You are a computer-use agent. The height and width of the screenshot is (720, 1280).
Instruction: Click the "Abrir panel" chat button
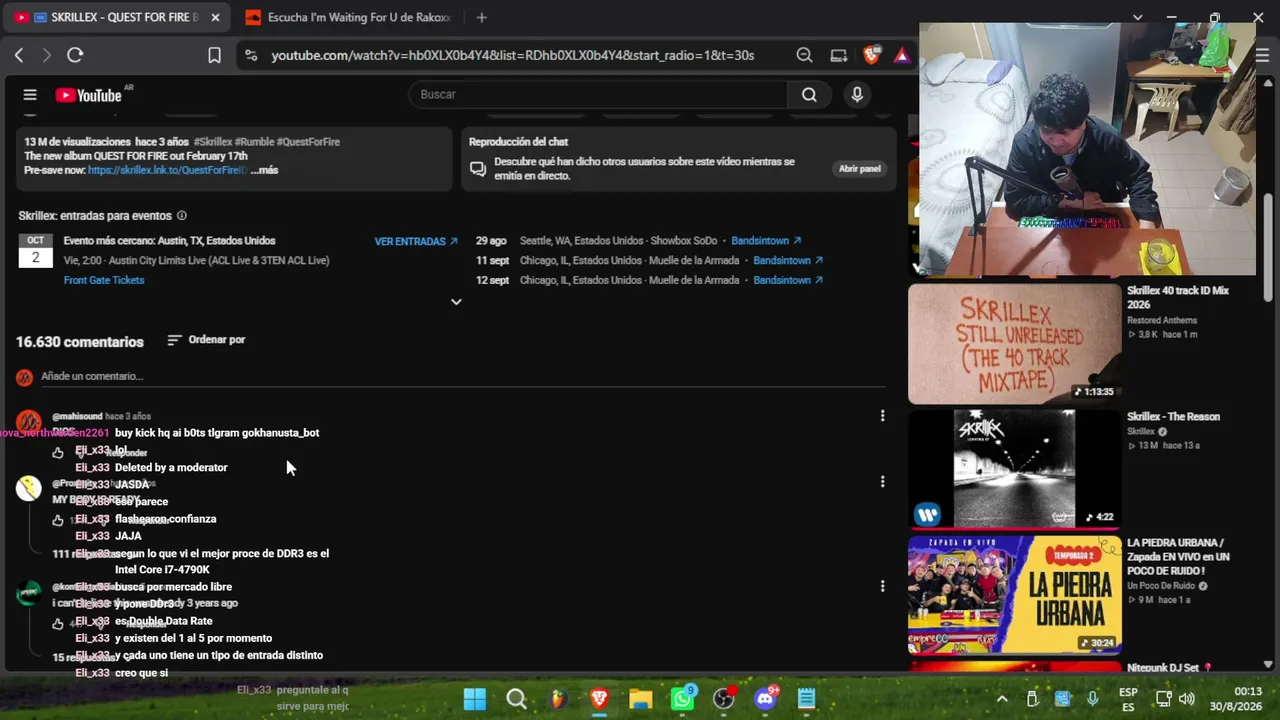point(860,169)
